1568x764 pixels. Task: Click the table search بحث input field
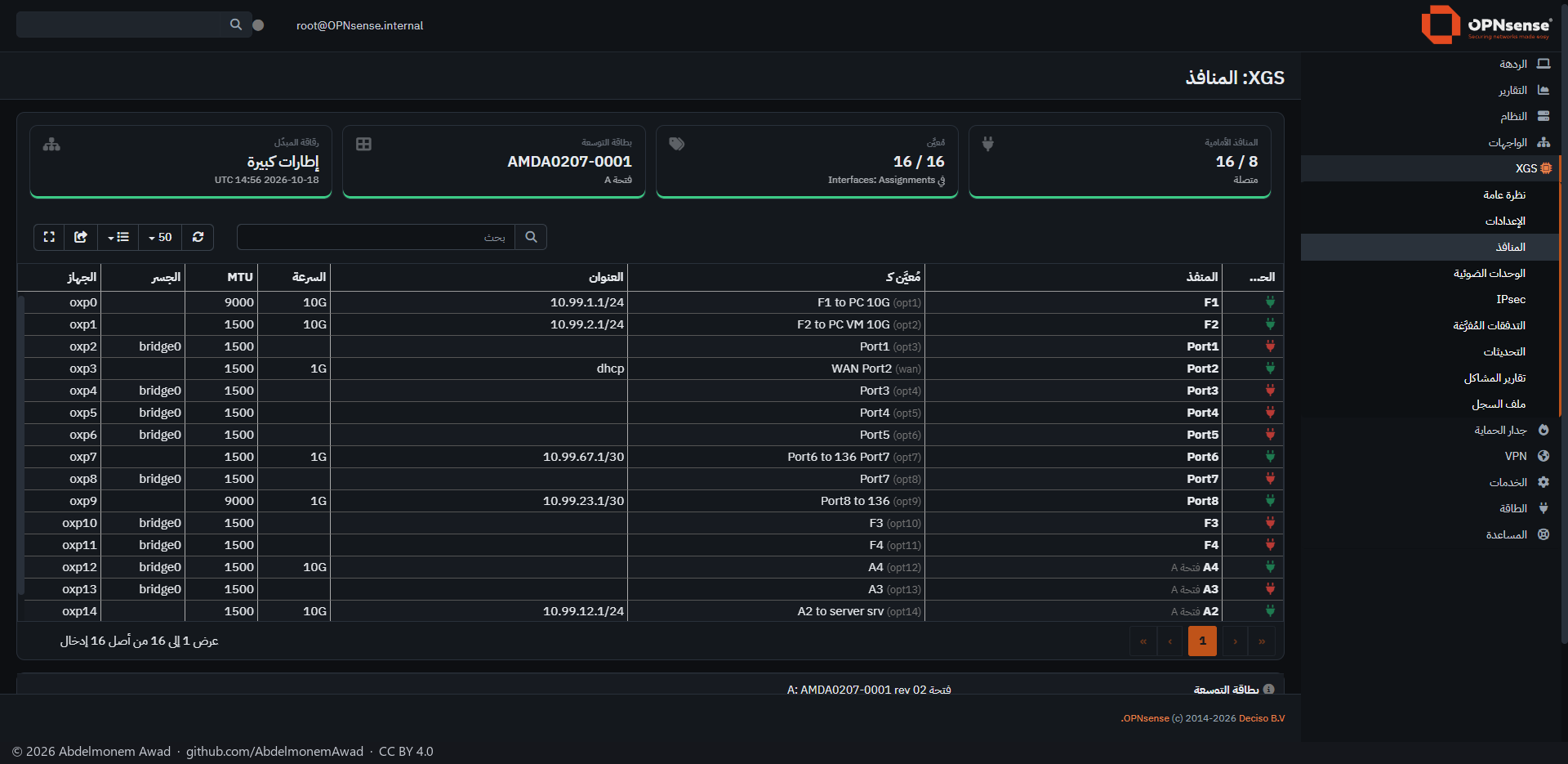coord(376,237)
